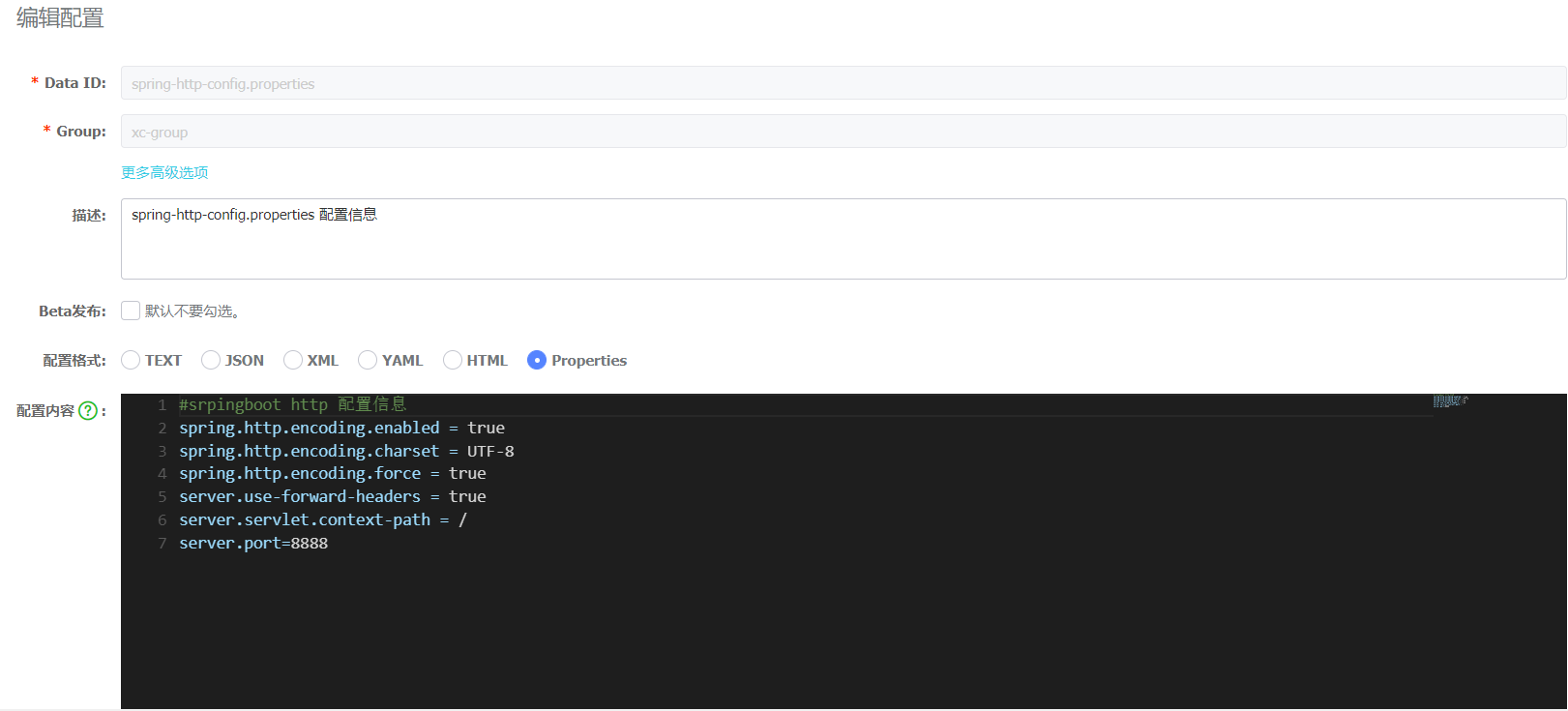Choose JSON as the config format

click(211, 360)
